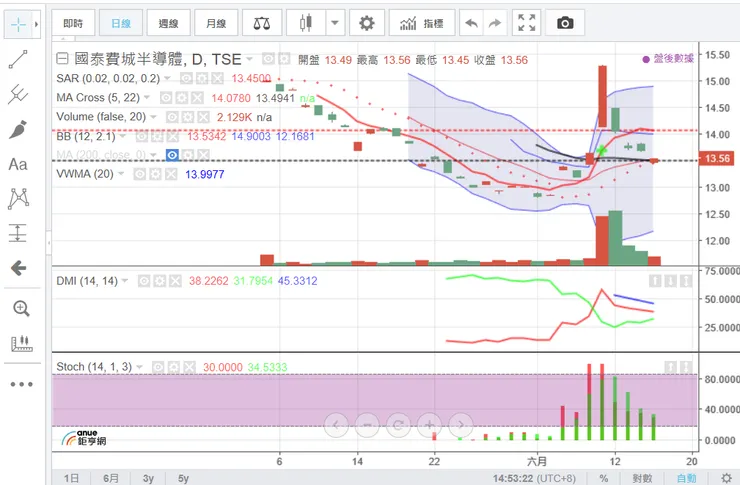Image resolution: width=740 pixels, height=485 pixels.
Task: Click the candlestick chart type button
Action: [x=306, y=23]
